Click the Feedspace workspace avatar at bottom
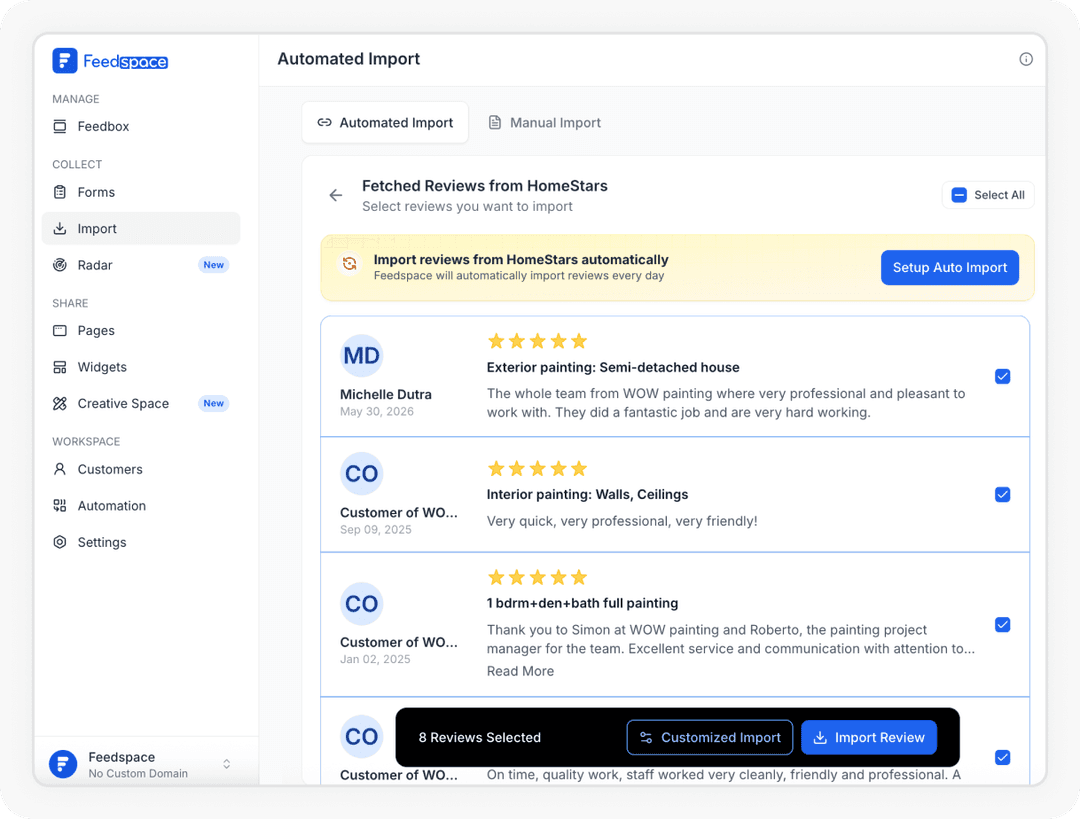This screenshot has width=1080, height=819. point(63,764)
